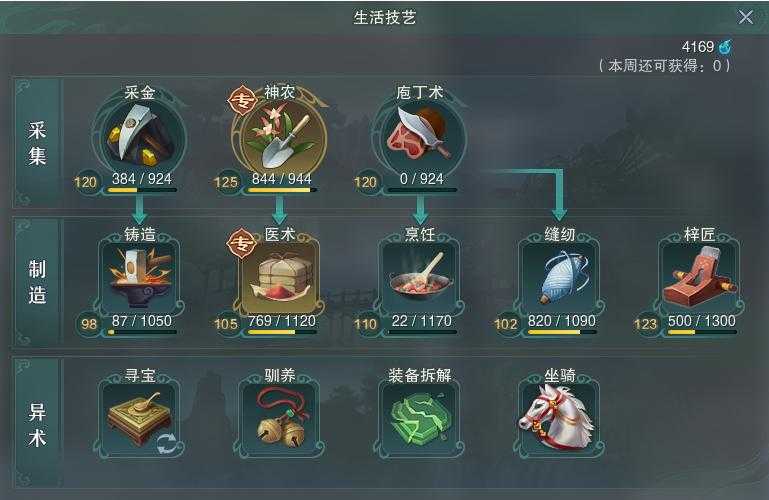Open 装备拆解 equipment dismantle icon
769x500 pixels.
pyautogui.click(x=420, y=418)
